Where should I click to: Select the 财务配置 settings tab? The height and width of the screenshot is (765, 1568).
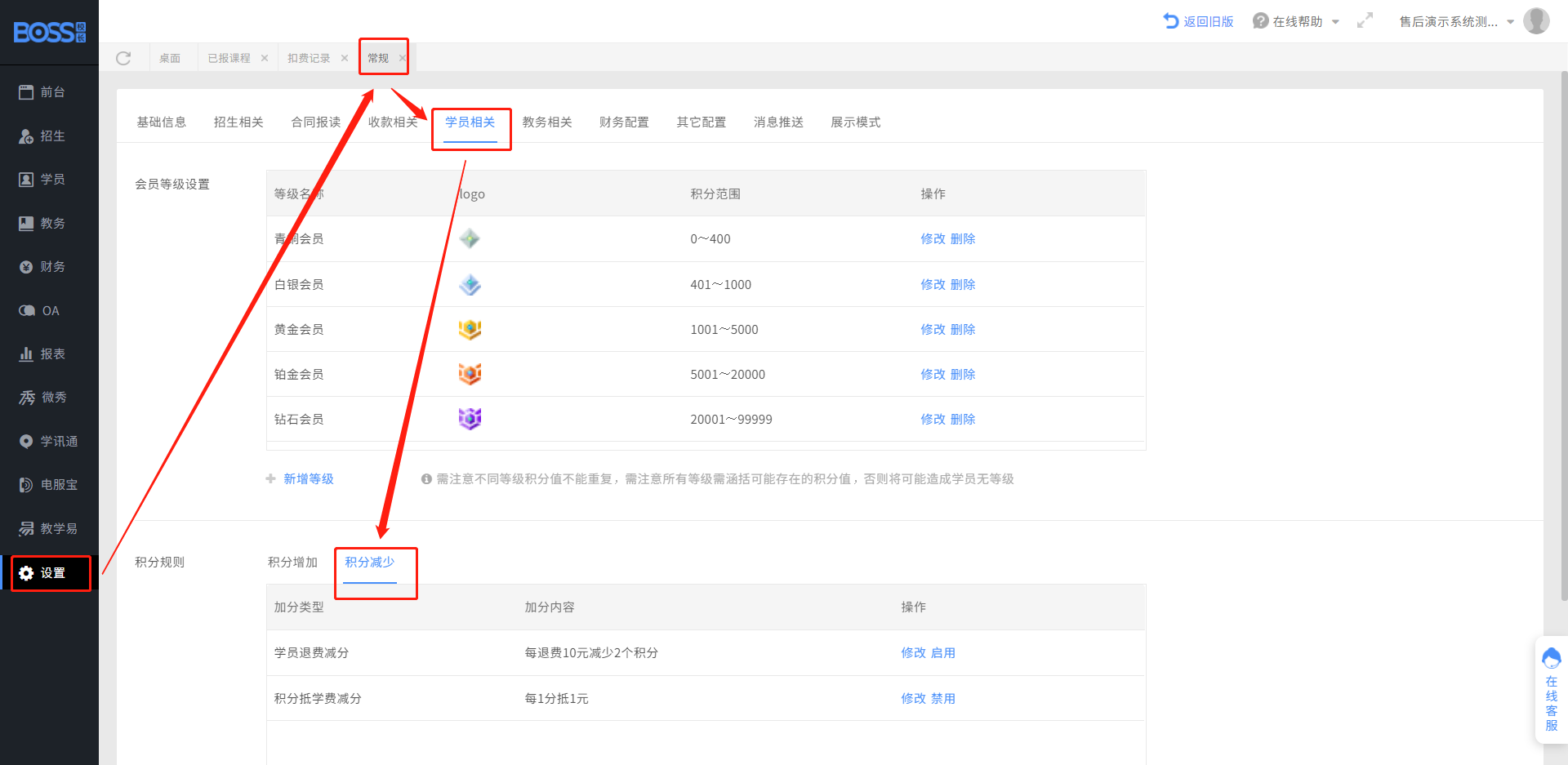624,122
